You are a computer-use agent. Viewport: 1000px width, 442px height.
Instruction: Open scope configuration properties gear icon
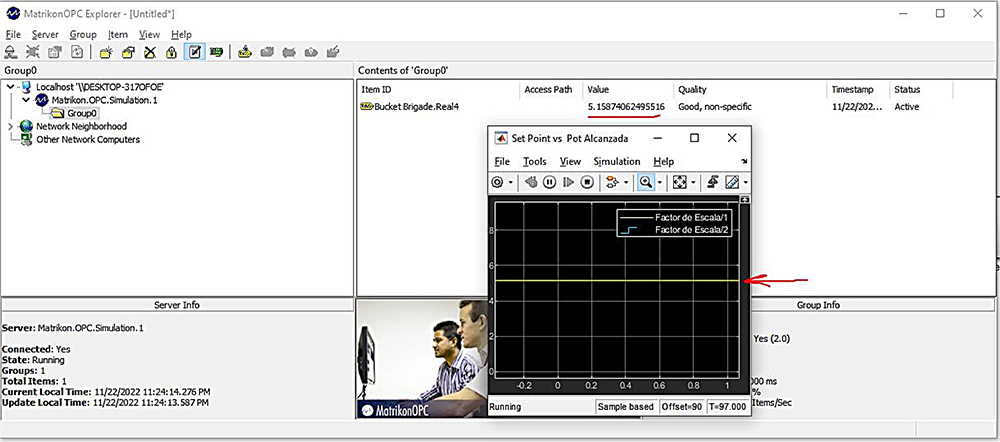pos(497,182)
